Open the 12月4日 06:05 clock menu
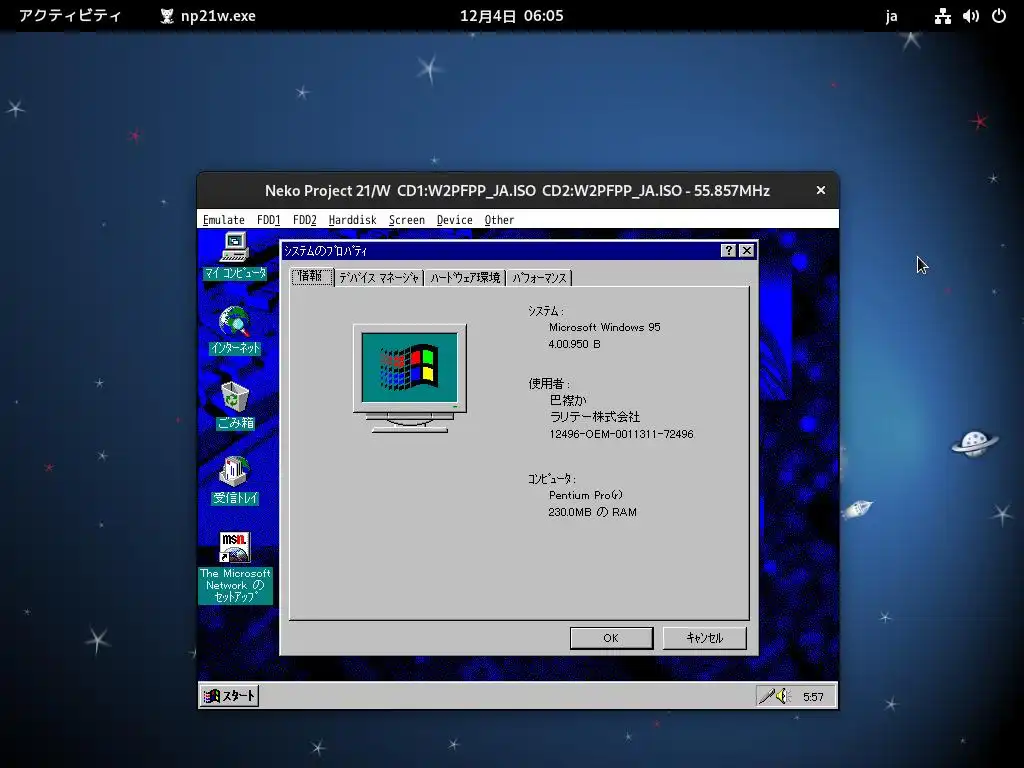The image size is (1024, 768). [x=511, y=16]
